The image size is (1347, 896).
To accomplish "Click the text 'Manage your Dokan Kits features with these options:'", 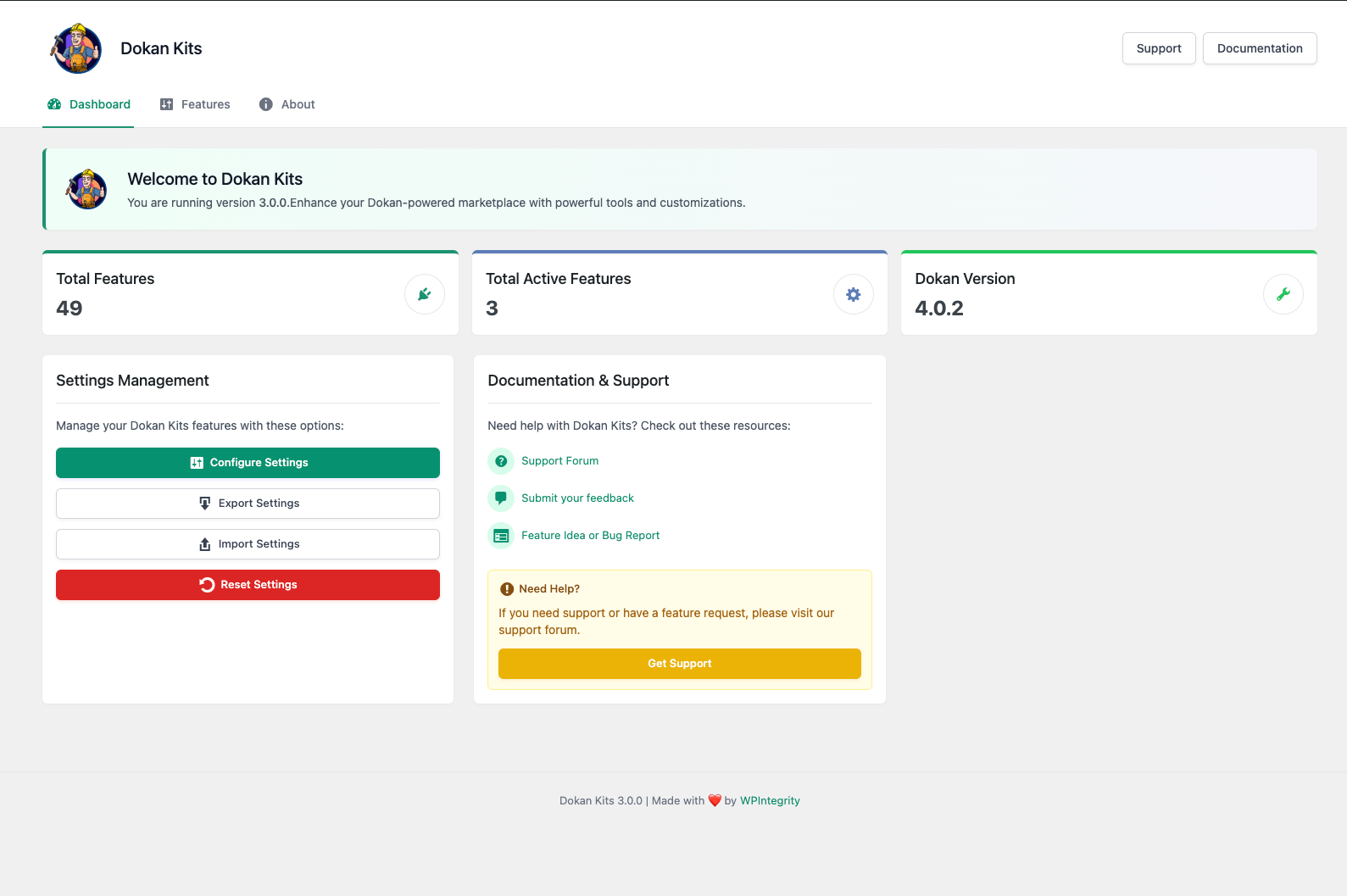I will (x=200, y=426).
